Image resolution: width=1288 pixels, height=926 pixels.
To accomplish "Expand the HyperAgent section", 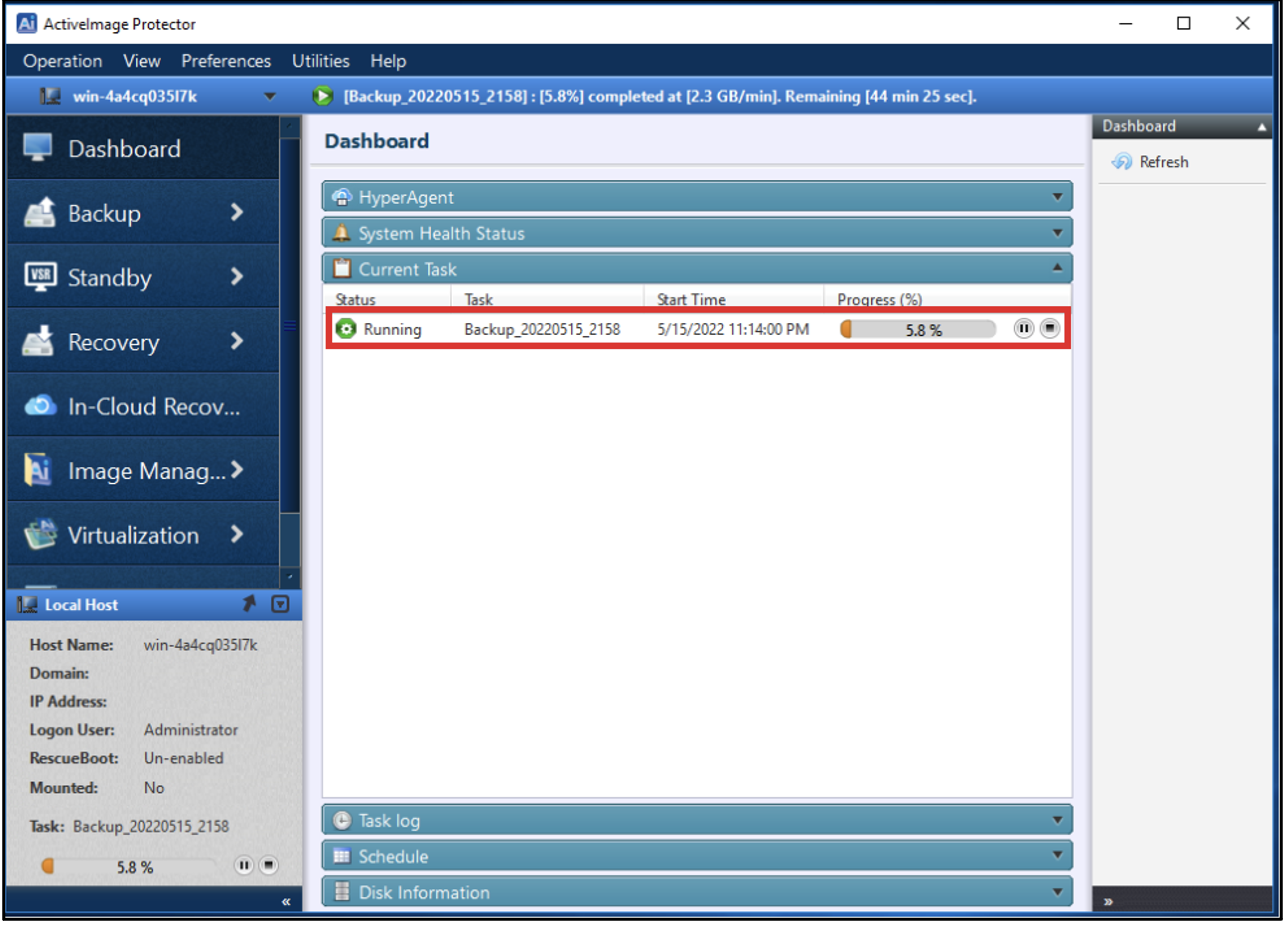I will click(1058, 197).
